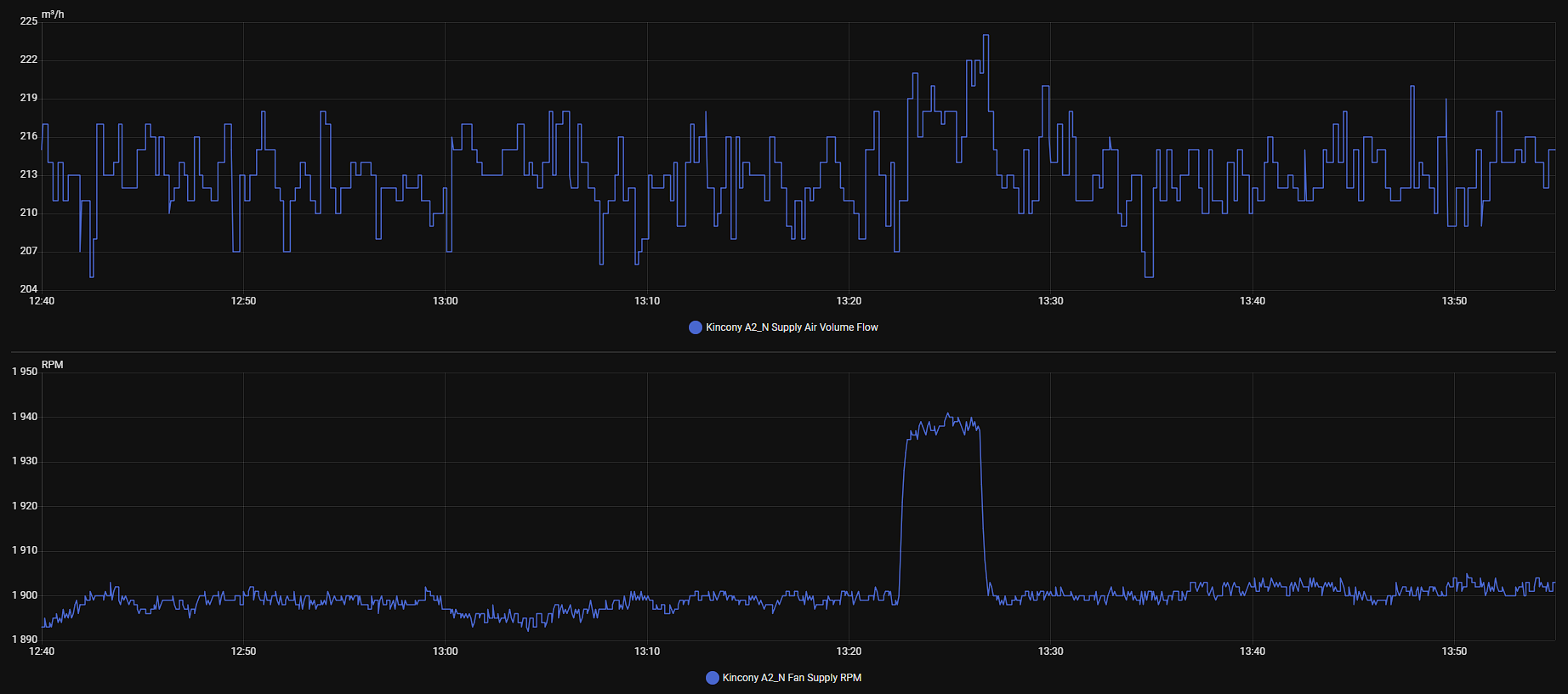
Task: Toggle the Supply Air Volume Flow legend dot
Action: 696,327
